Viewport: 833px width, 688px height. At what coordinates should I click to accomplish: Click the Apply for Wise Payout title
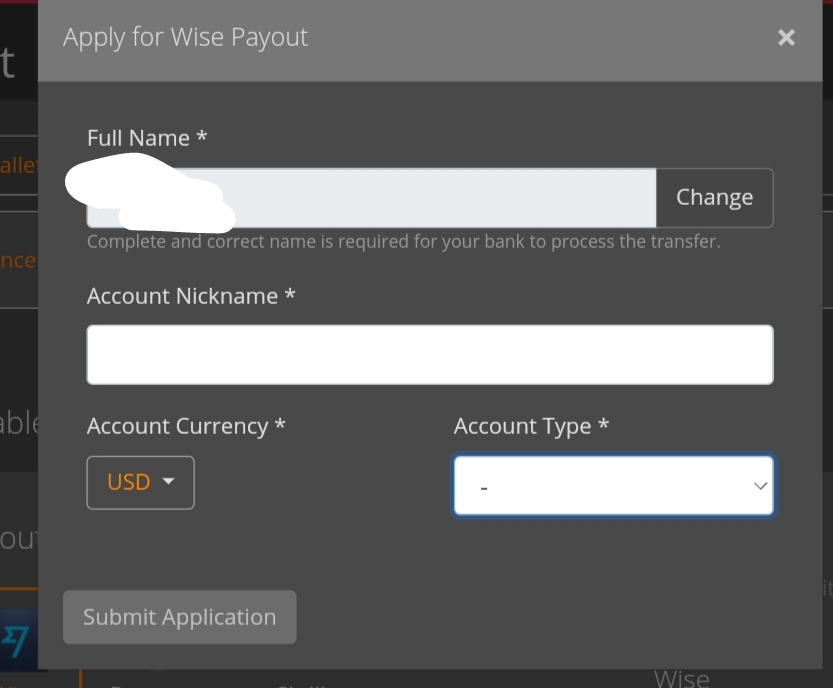point(185,37)
